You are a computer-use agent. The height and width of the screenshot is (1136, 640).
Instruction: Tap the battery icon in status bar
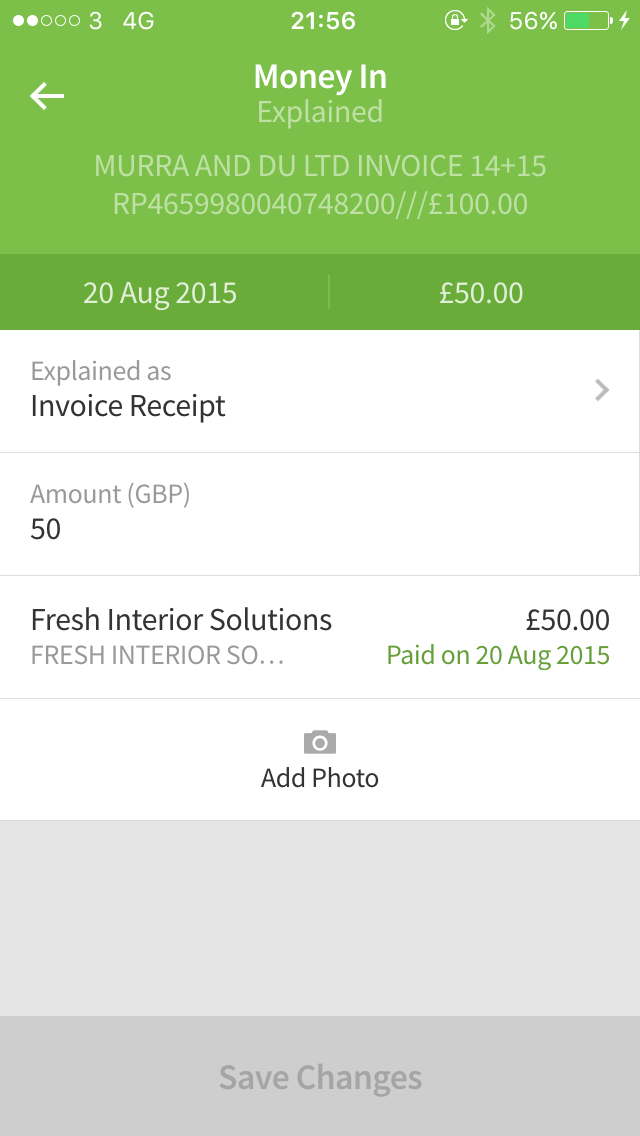tap(587, 20)
